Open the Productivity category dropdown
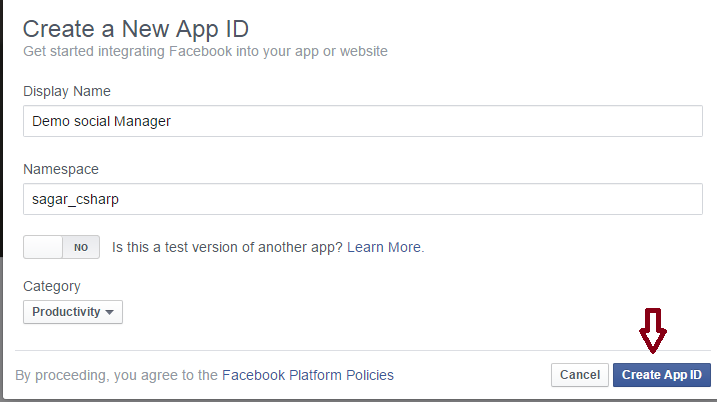This screenshot has width=717, height=402. coord(73,312)
